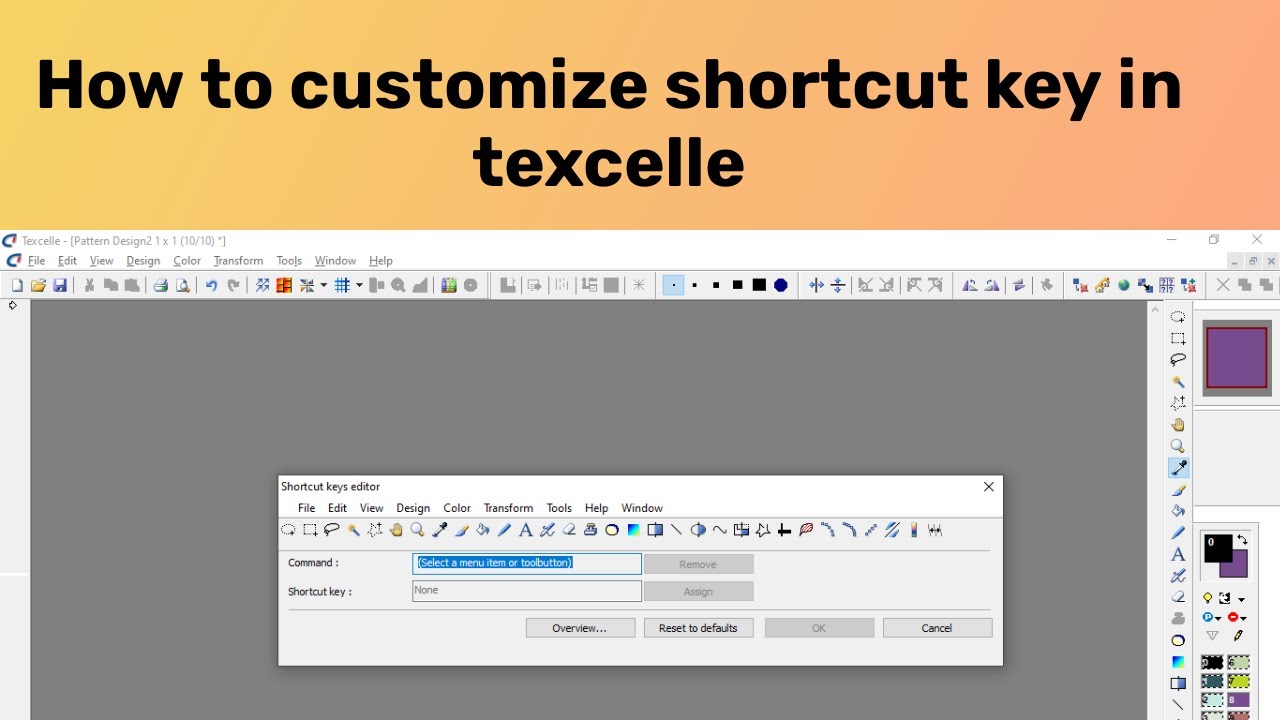
Task: Open the File menu in main window
Action: click(36, 261)
